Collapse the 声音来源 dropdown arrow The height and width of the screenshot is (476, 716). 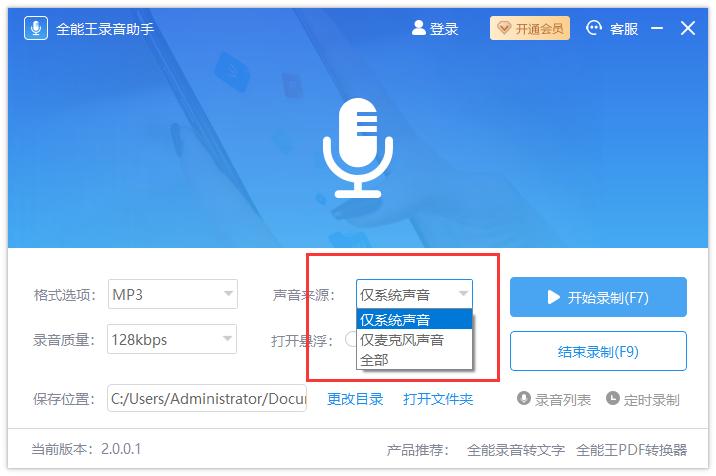463,294
